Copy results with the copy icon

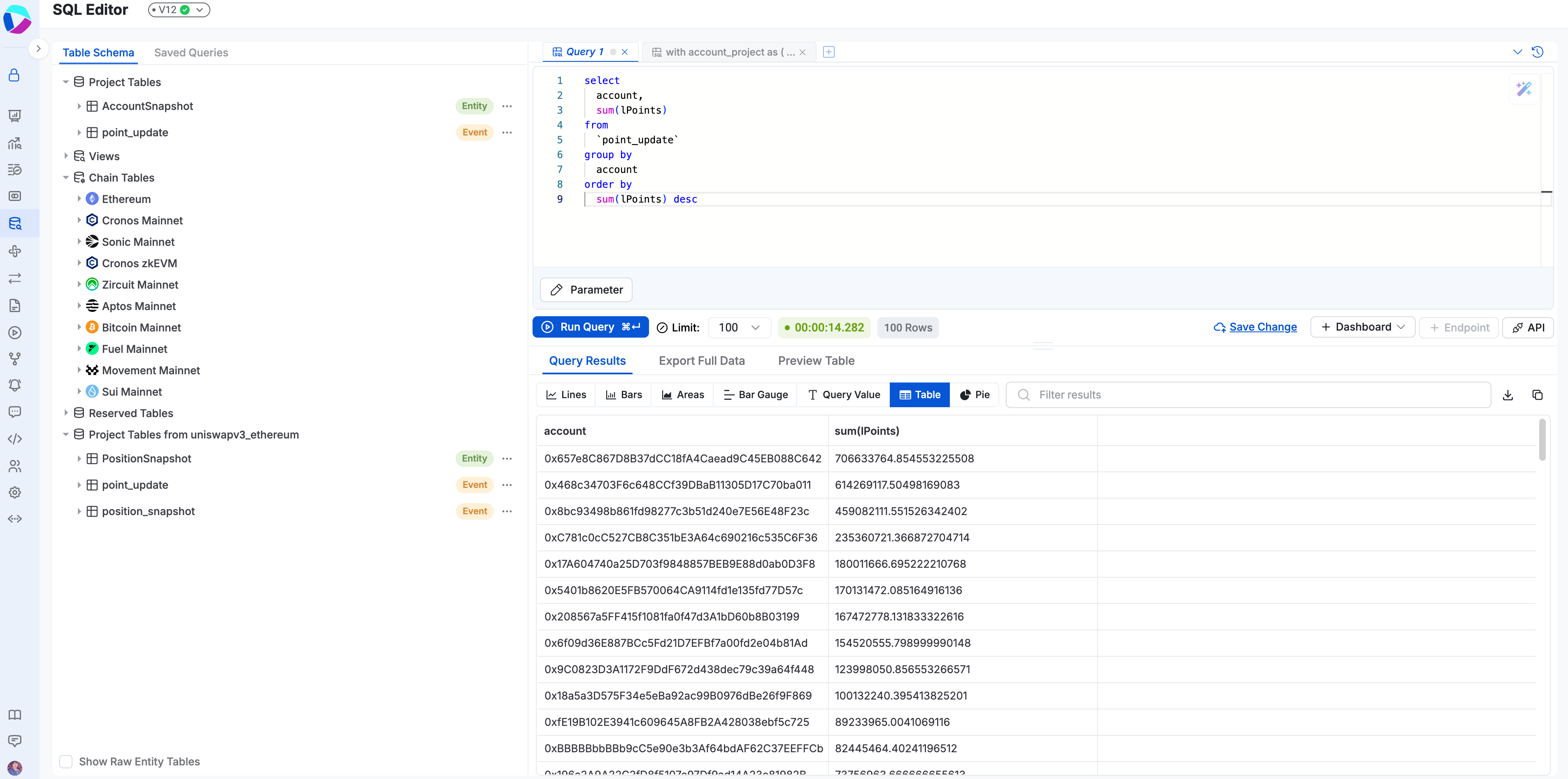pyautogui.click(x=1537, y=395)
